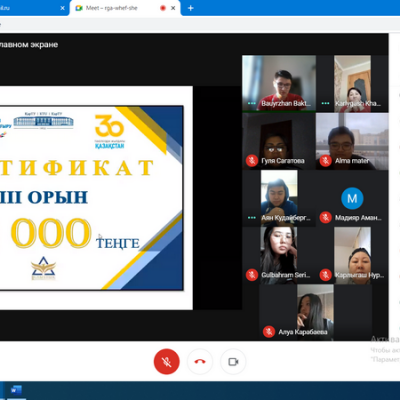
Task: Click muted mic icon beside Карлыгаш Нур...
Action: point(326,275)
